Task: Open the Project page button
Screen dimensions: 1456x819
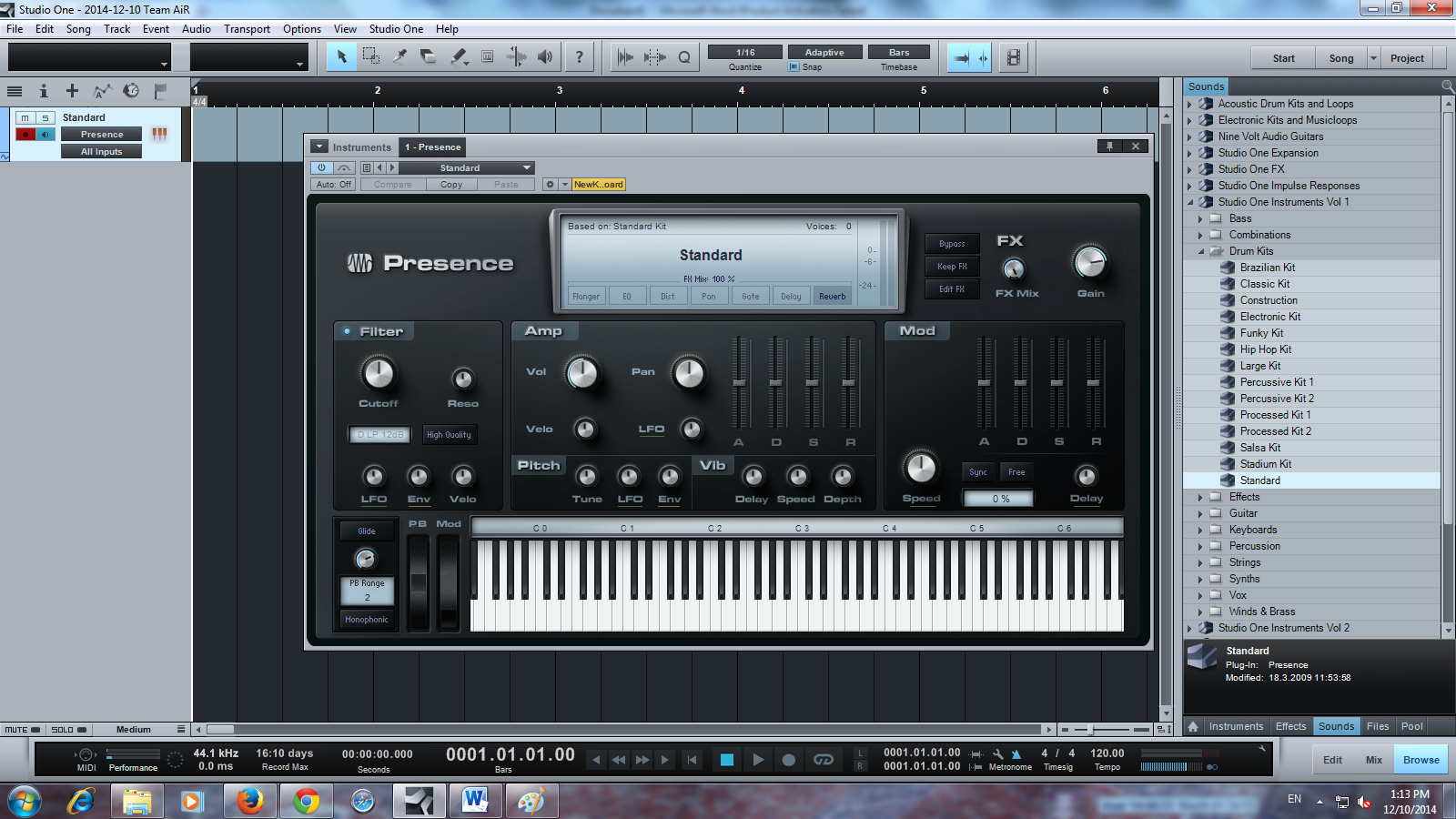Action: coord(1407,58)
